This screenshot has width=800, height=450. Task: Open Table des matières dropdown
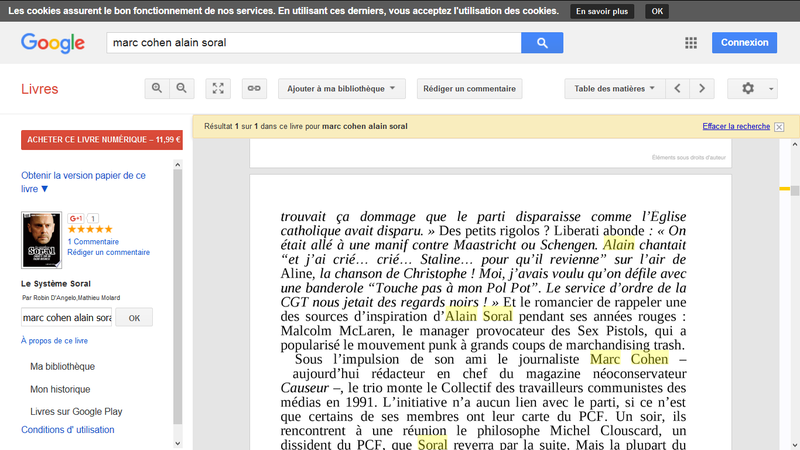tap(614, 88)
